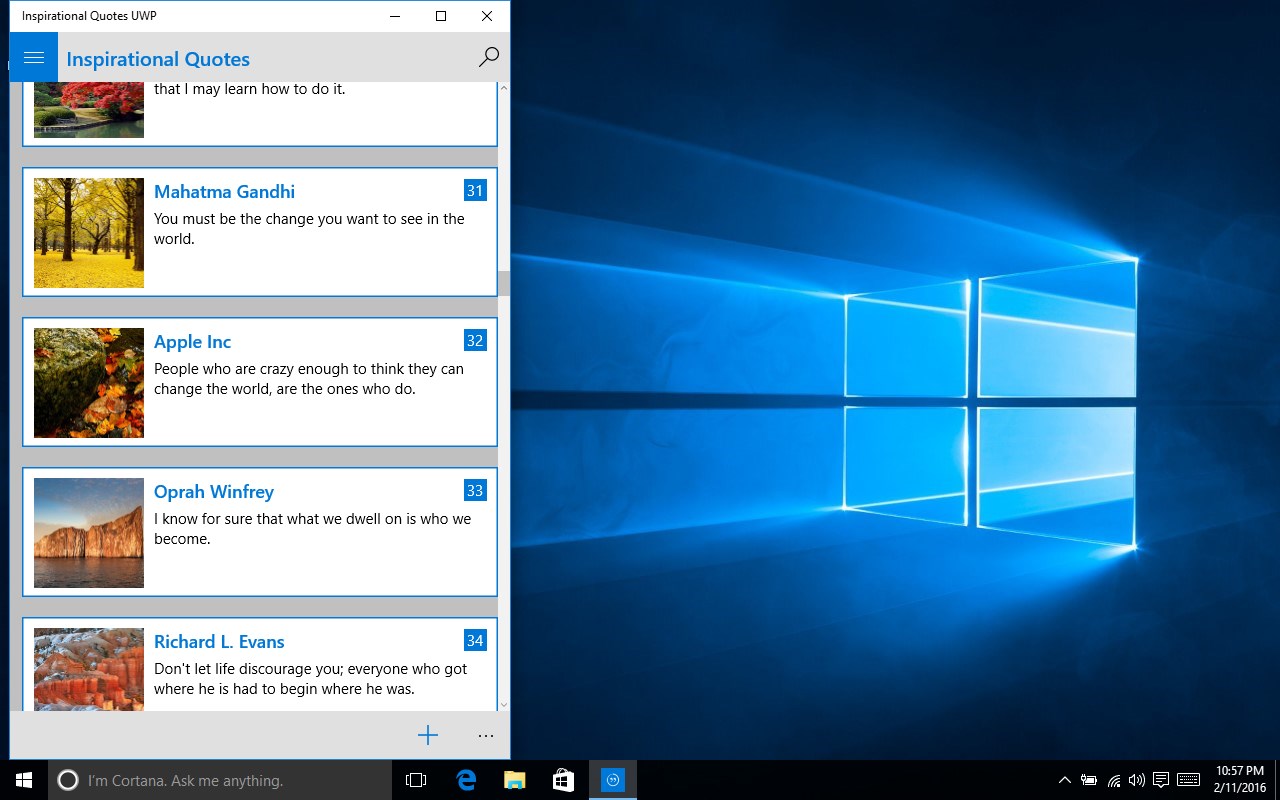The height and width of the screenshot is (800, 1280).
Task: Open the Mahatma Gandhi quote
Action: click(260, 231)
